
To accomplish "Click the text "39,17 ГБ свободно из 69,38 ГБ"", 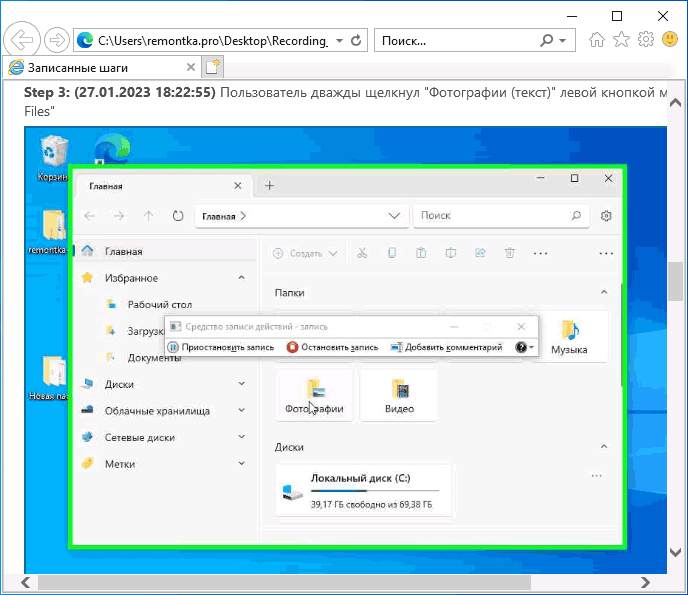I will (372, 505).
